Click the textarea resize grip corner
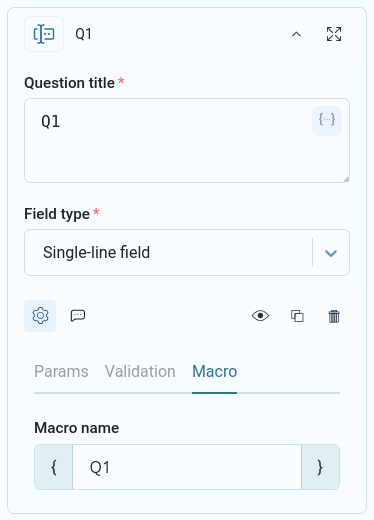The width and height of the screenshot is (374, 520). (x=346, y=179)
